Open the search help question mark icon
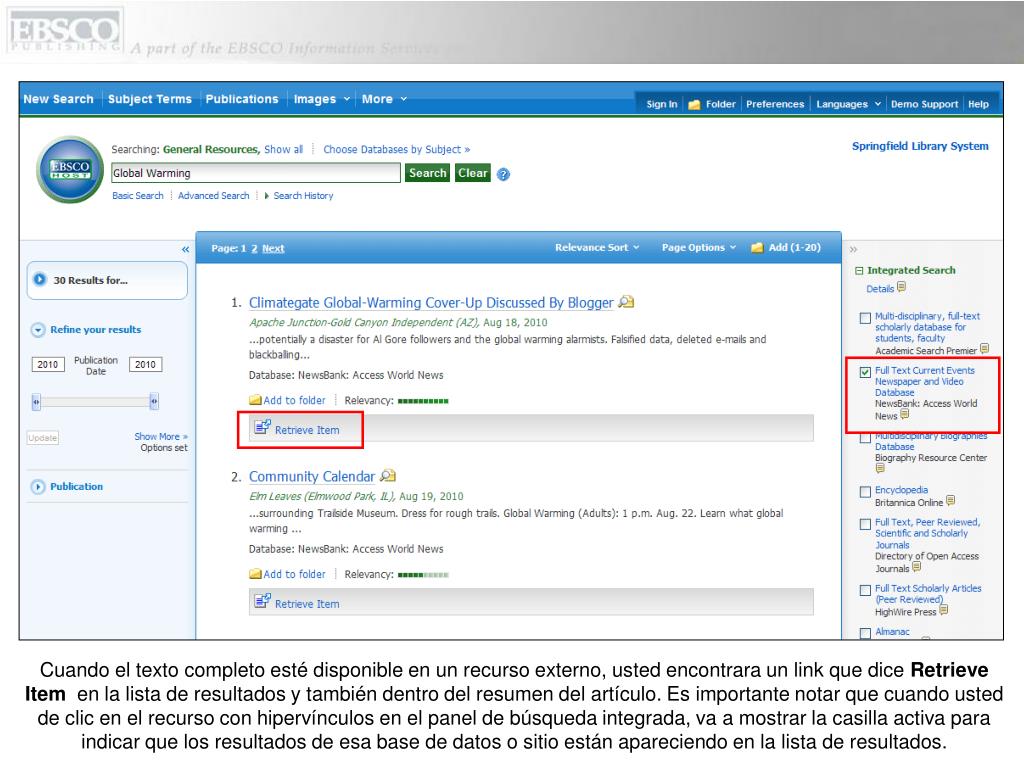 pos(503,174)
